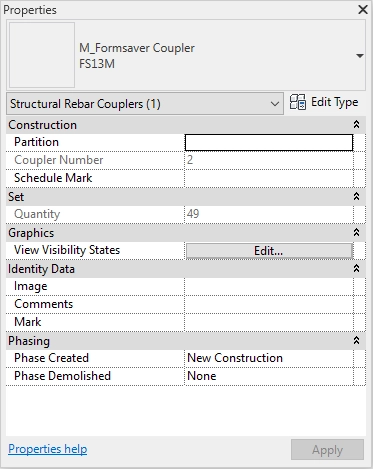Image resolution: width=373 pixels, height=469 pixels.
Task: Click the Image value field
Action: (x=269, y=286)
